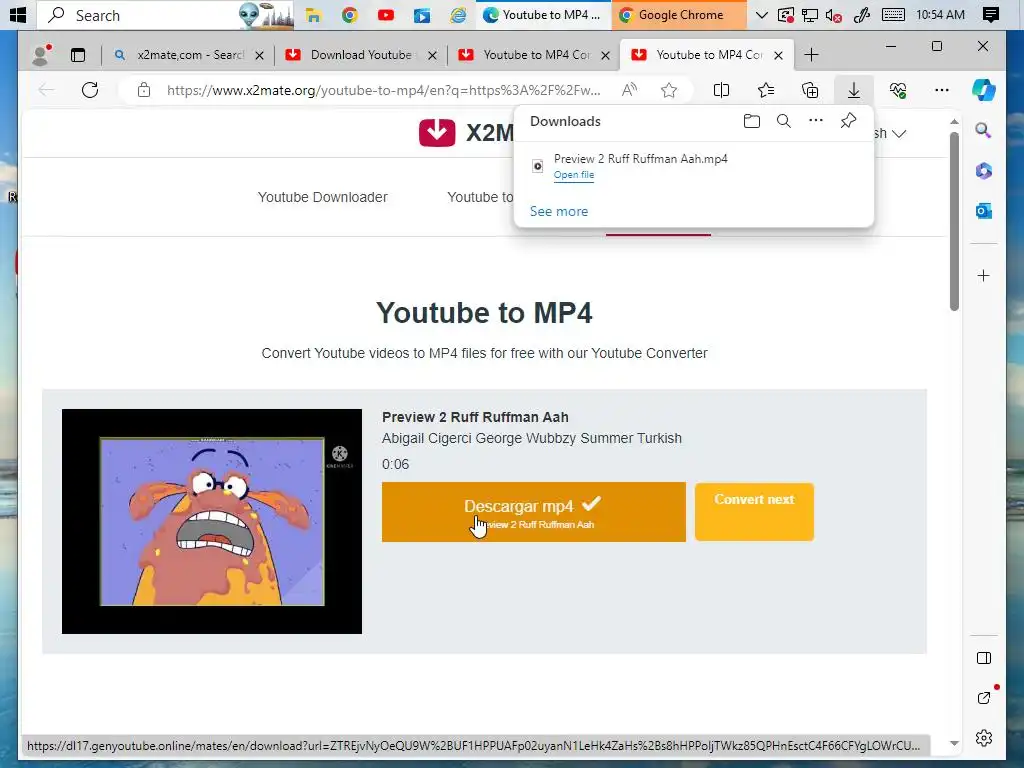This screenshot has width=1024, height=768.
Task: Open the sidebar external link icon
Action: 984,697
